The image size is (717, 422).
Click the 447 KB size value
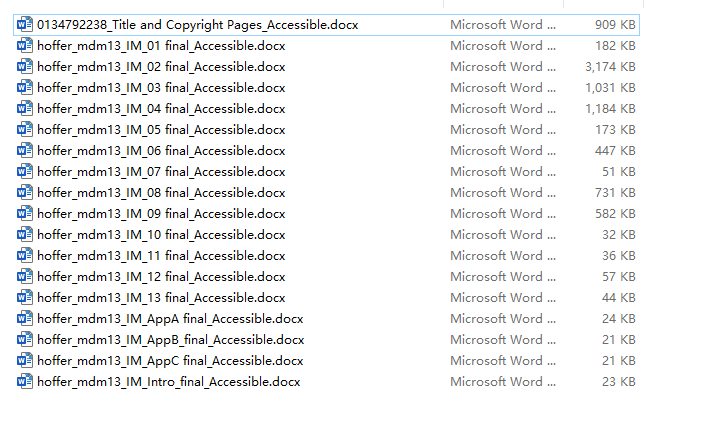click(615, 151)
